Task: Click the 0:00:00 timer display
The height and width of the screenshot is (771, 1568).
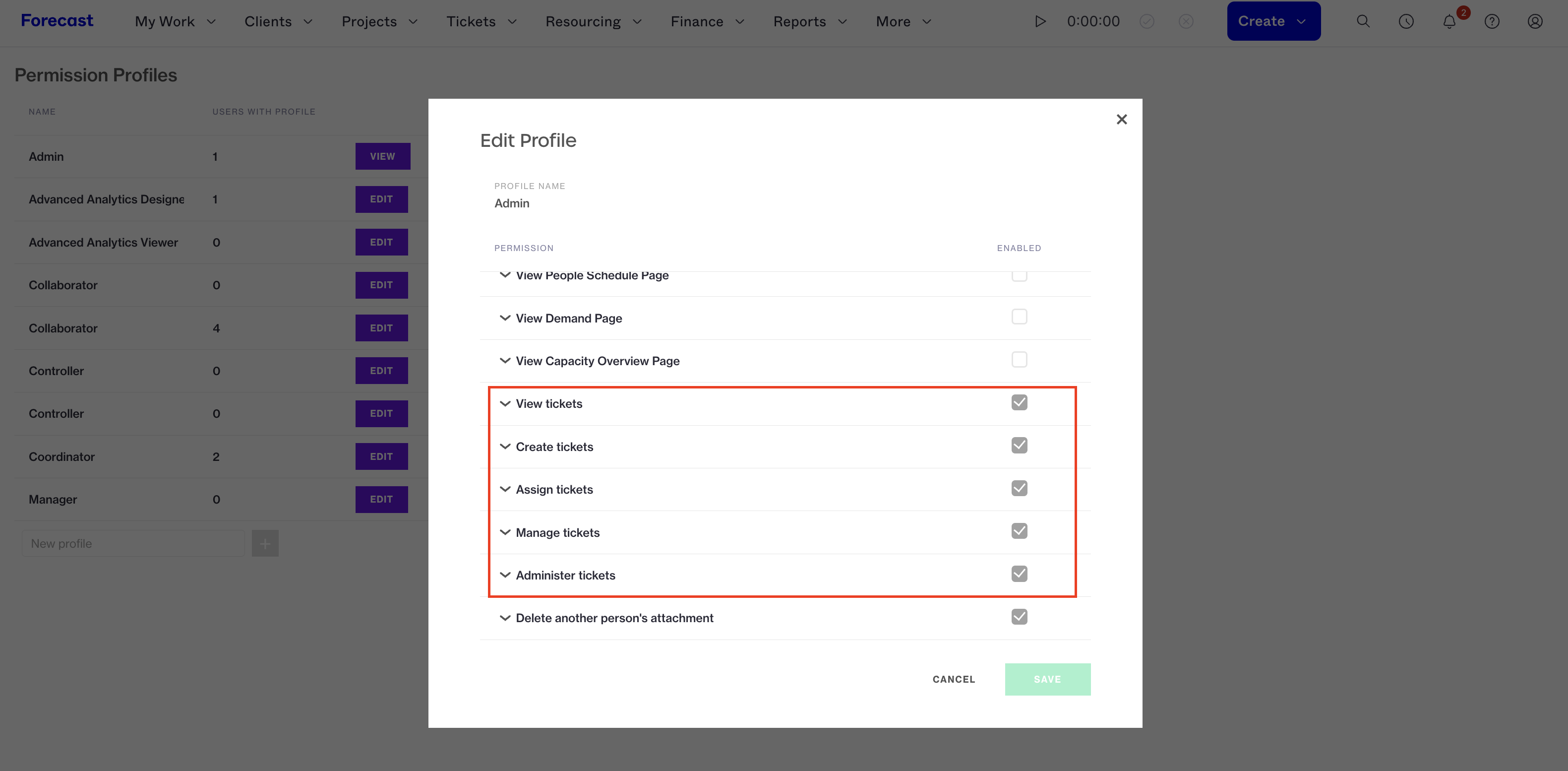Action: [1093, 21]
